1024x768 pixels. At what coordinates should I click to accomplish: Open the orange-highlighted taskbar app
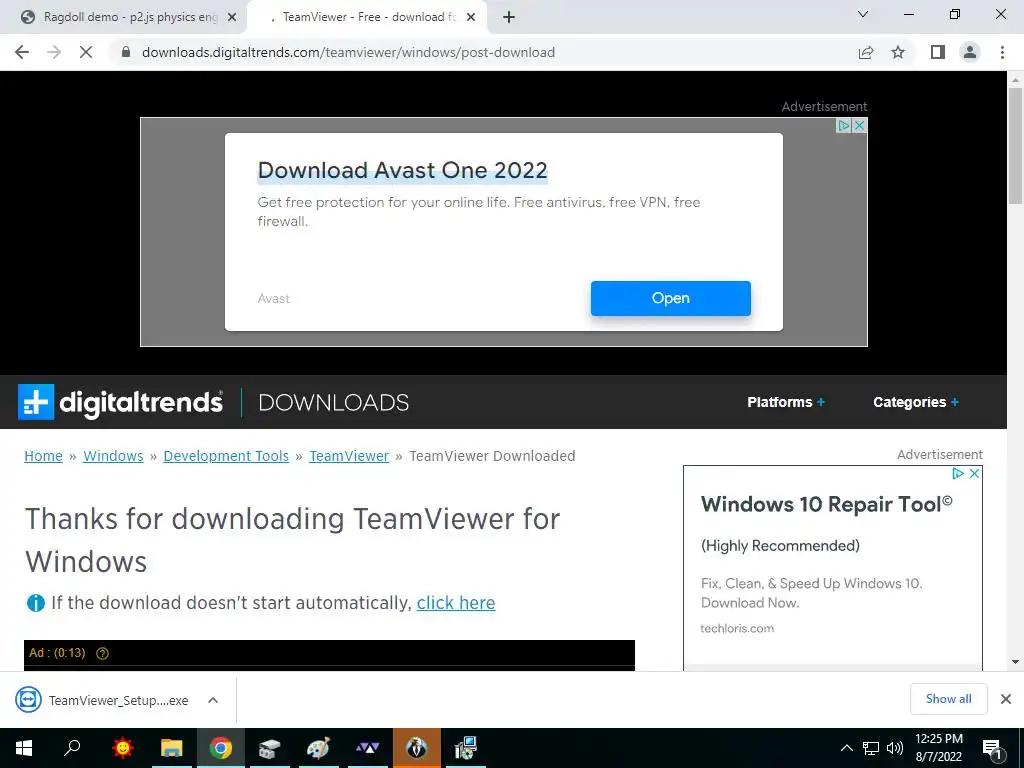(417, 748)
